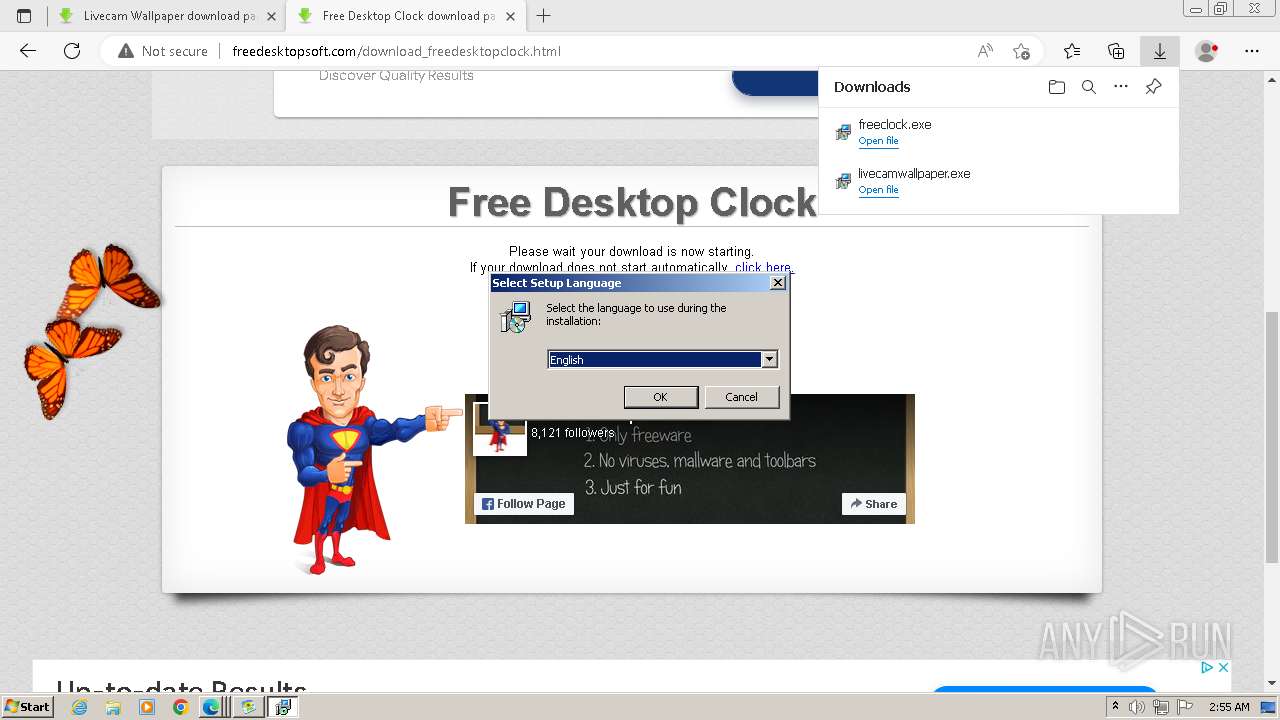Click the volume speaker tray icon

pyautogui.click(x=1138, y=707)
